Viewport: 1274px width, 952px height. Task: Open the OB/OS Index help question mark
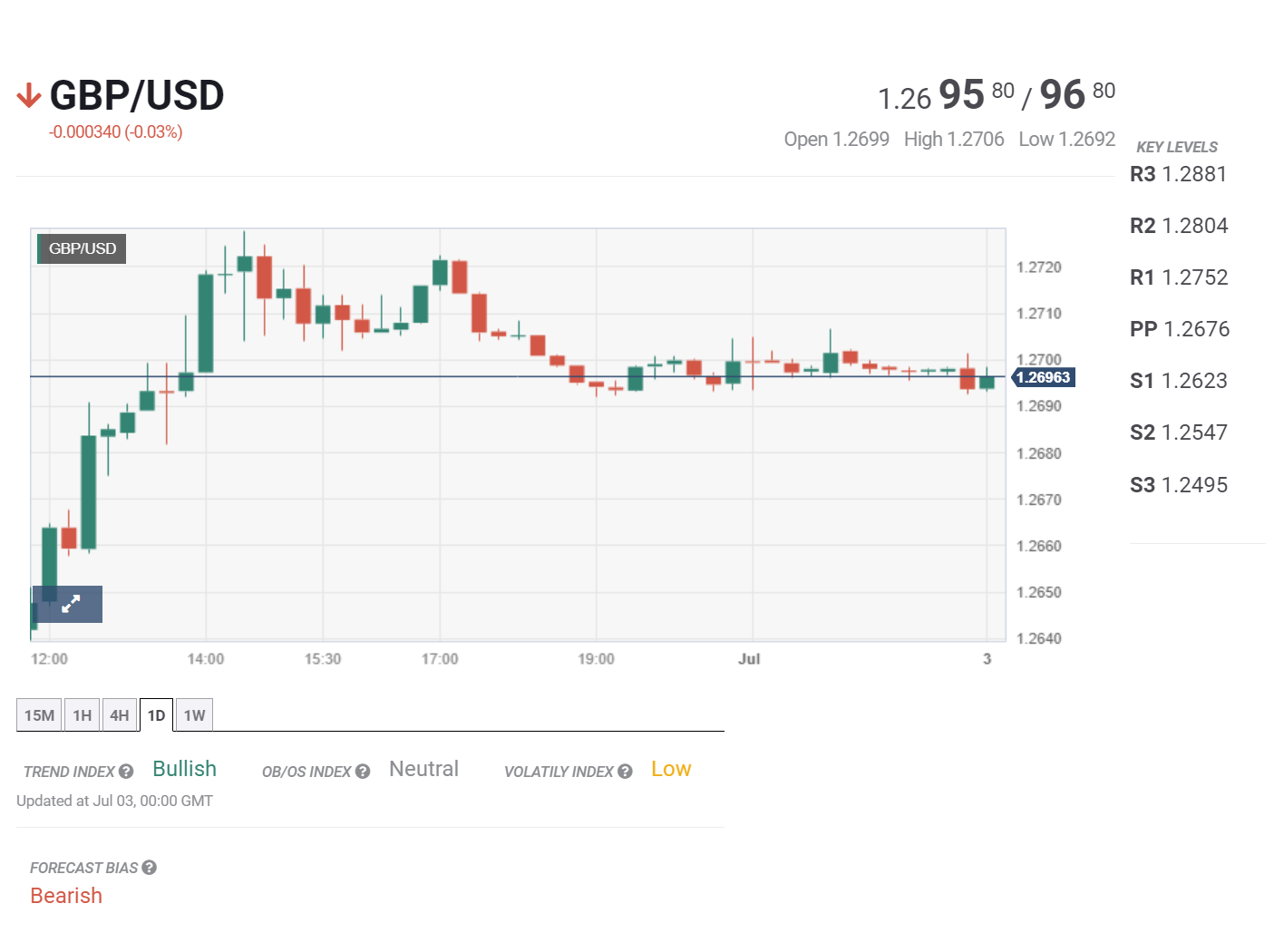(x=363, y=772)
